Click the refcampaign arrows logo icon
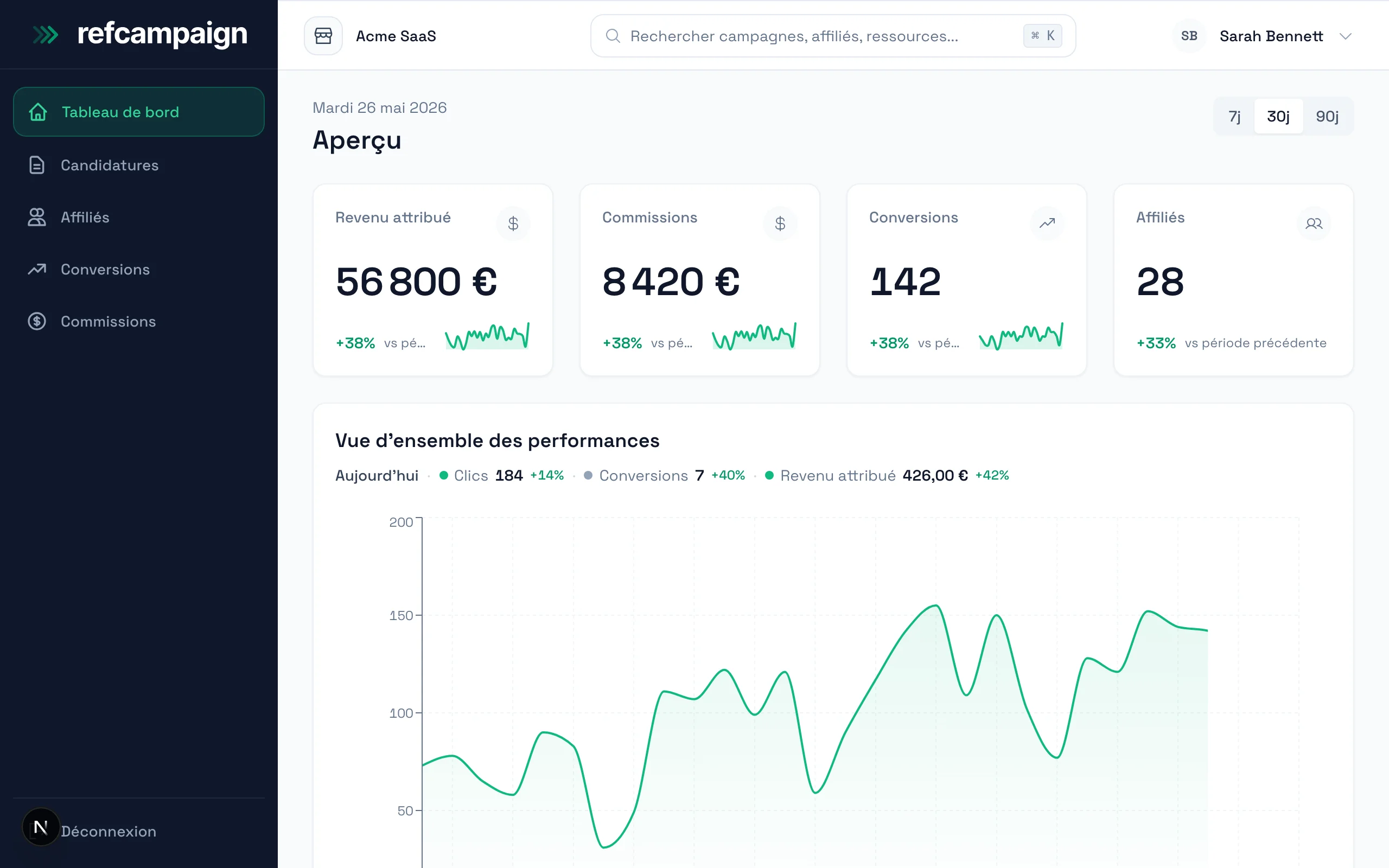Image resolution: width=1389 pixels, height=868 pixels. click(x=46, y=35)
